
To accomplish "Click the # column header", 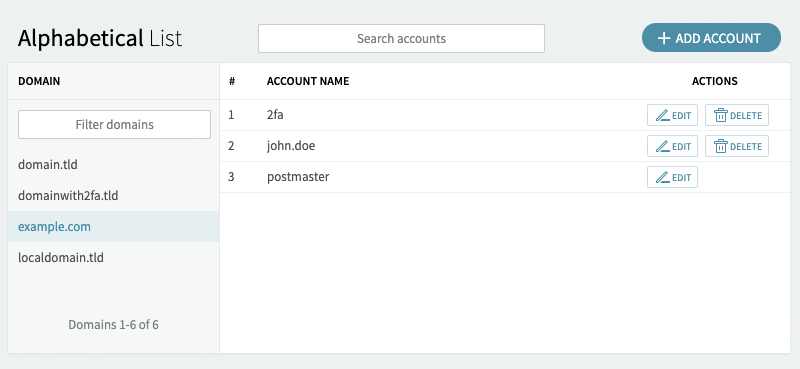I will 232,81.
